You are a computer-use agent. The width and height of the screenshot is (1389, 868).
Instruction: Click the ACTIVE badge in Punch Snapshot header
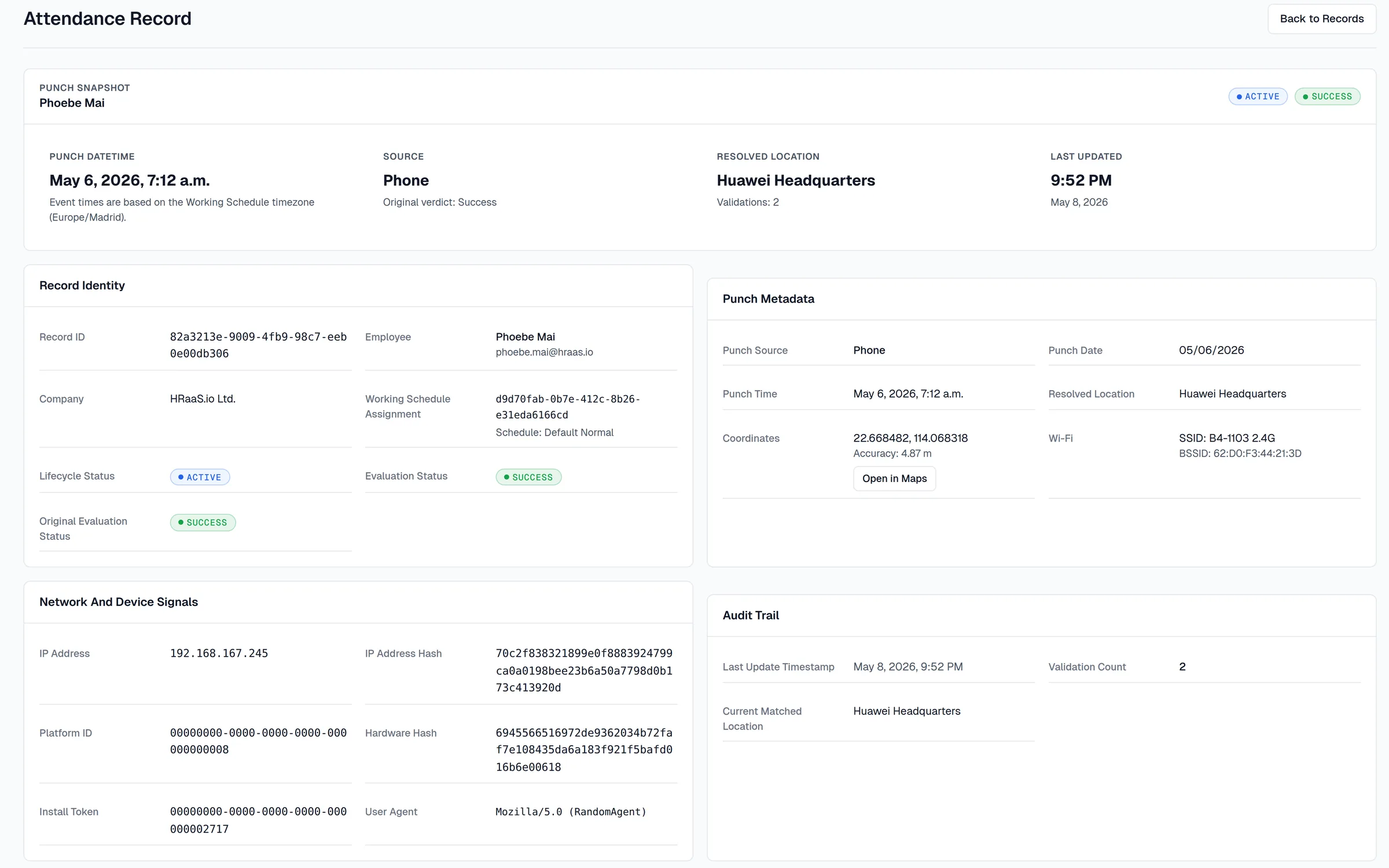point(1258,97)
